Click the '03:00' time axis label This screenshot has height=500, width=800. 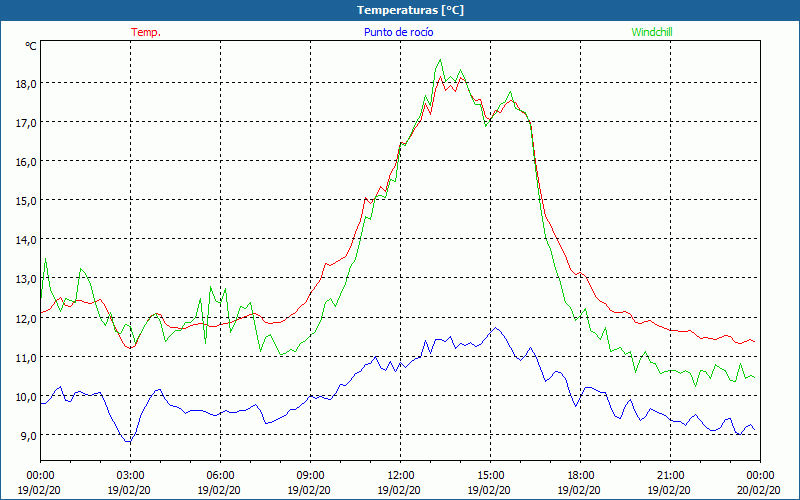pyautogui.click(x=131, y=475)
